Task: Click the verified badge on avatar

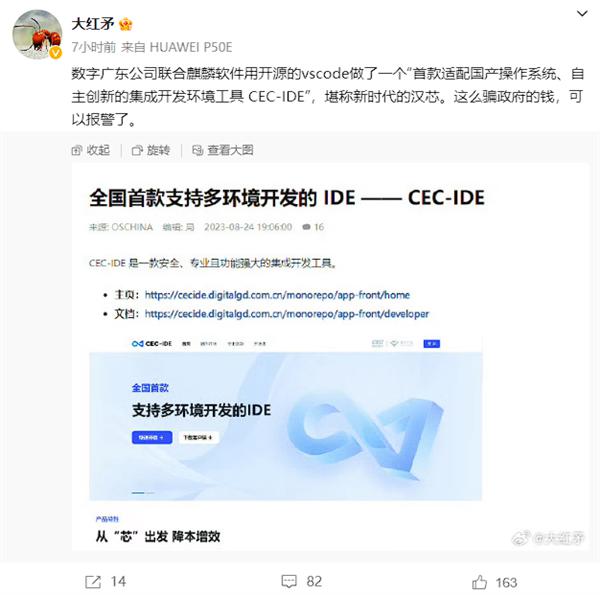Action: (x=56, y=53)
